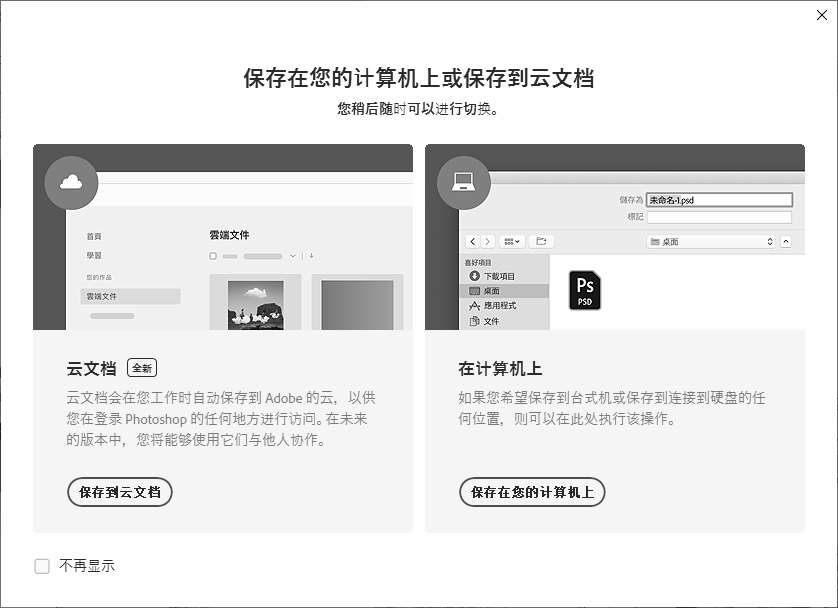Click the 雲端文件 sidebar item in illustration

pyautogui.click(x=130, y=296)
